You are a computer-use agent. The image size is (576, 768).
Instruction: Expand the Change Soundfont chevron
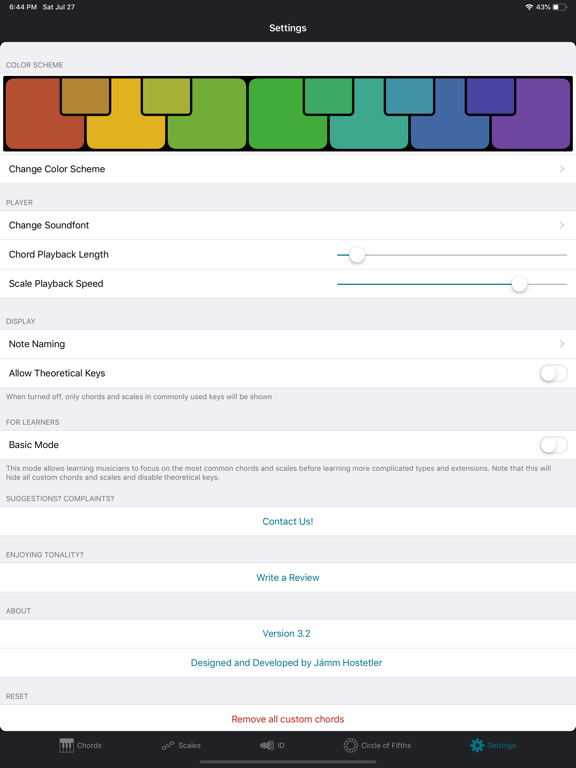562,225
